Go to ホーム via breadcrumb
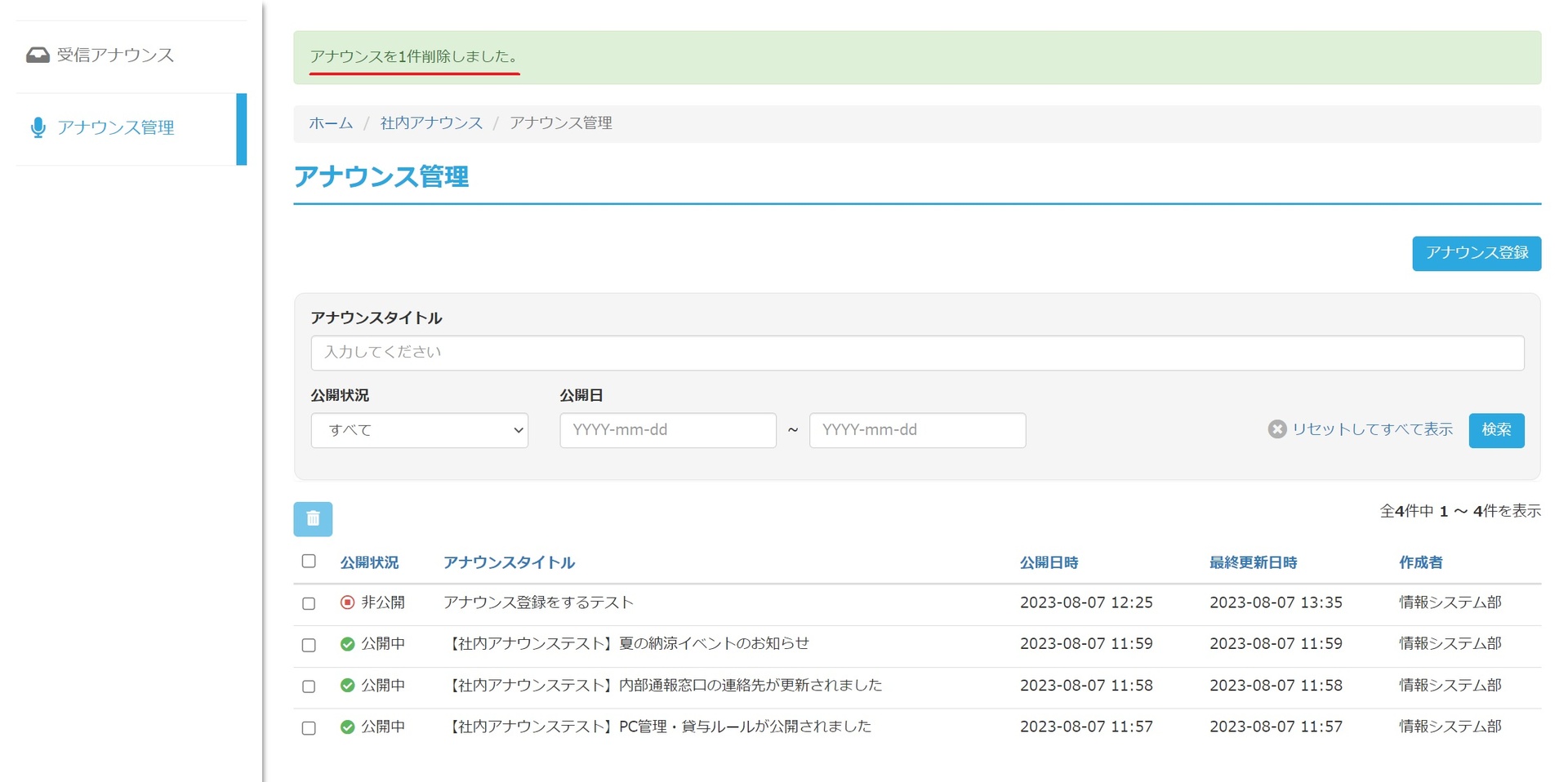The image size is (1568, 782). (331, 123)
